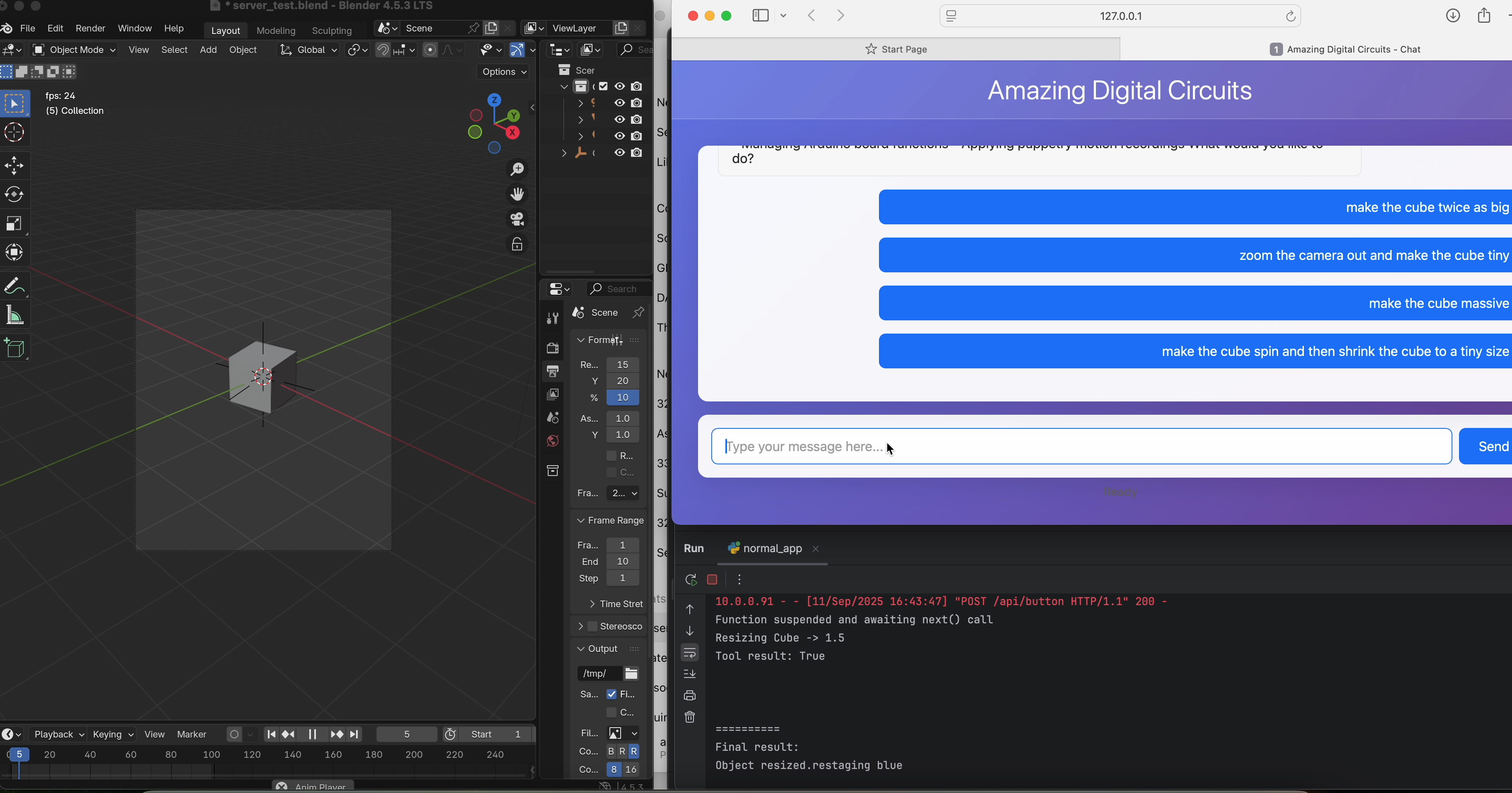
Task: Open the Render menu
Action: point(90,28)
